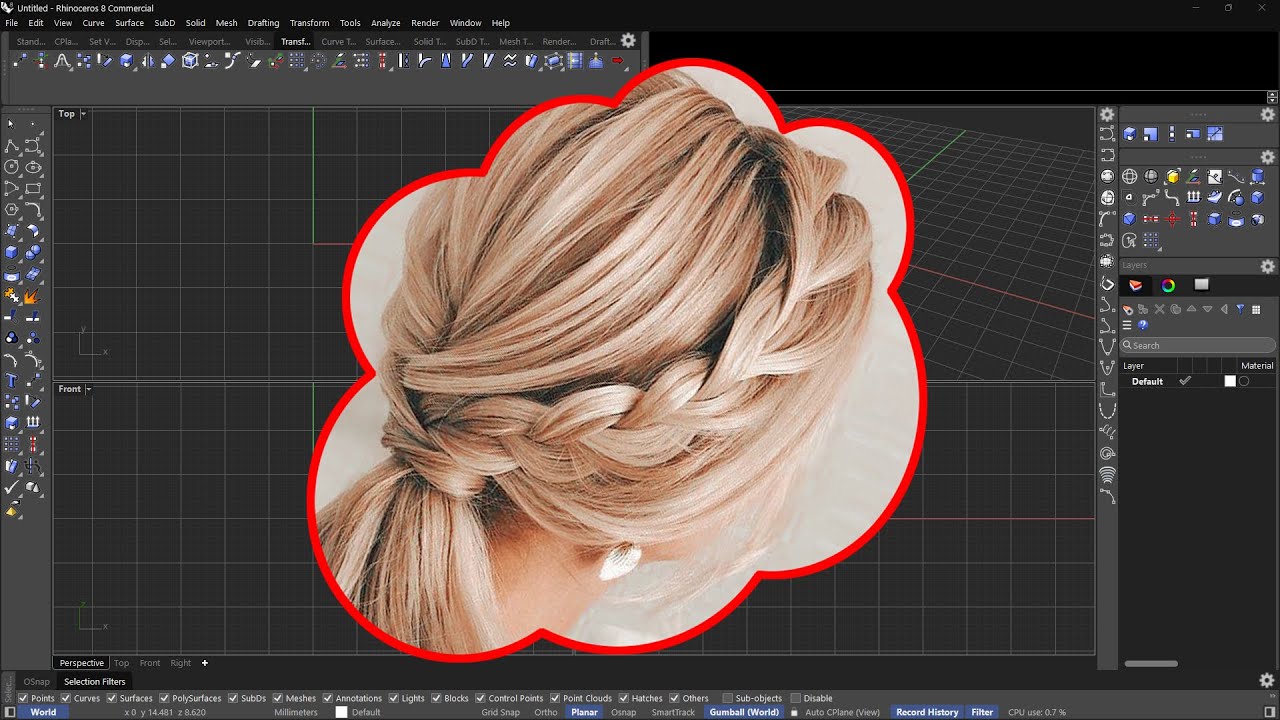Enable the Sub-objects filter checkbox
This screenshot has height=720, width=1280.
pos(726,698)
